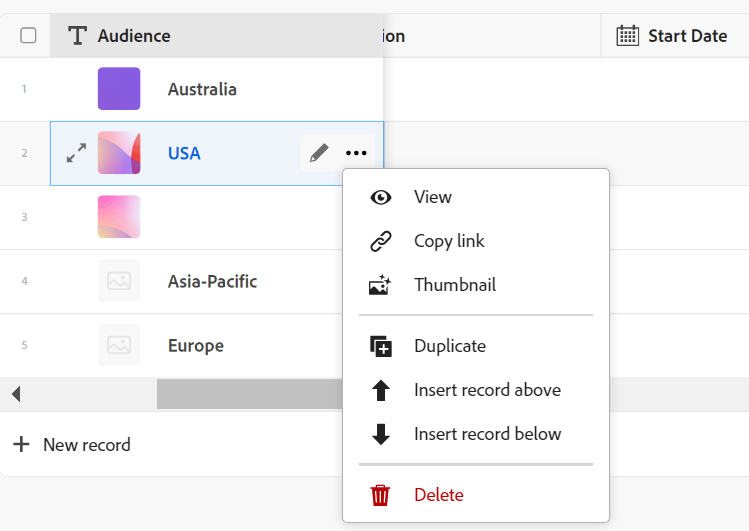Open the three-dots menu on USA row
The width and height of the screenshot is (749, 531).
[356, 153]
